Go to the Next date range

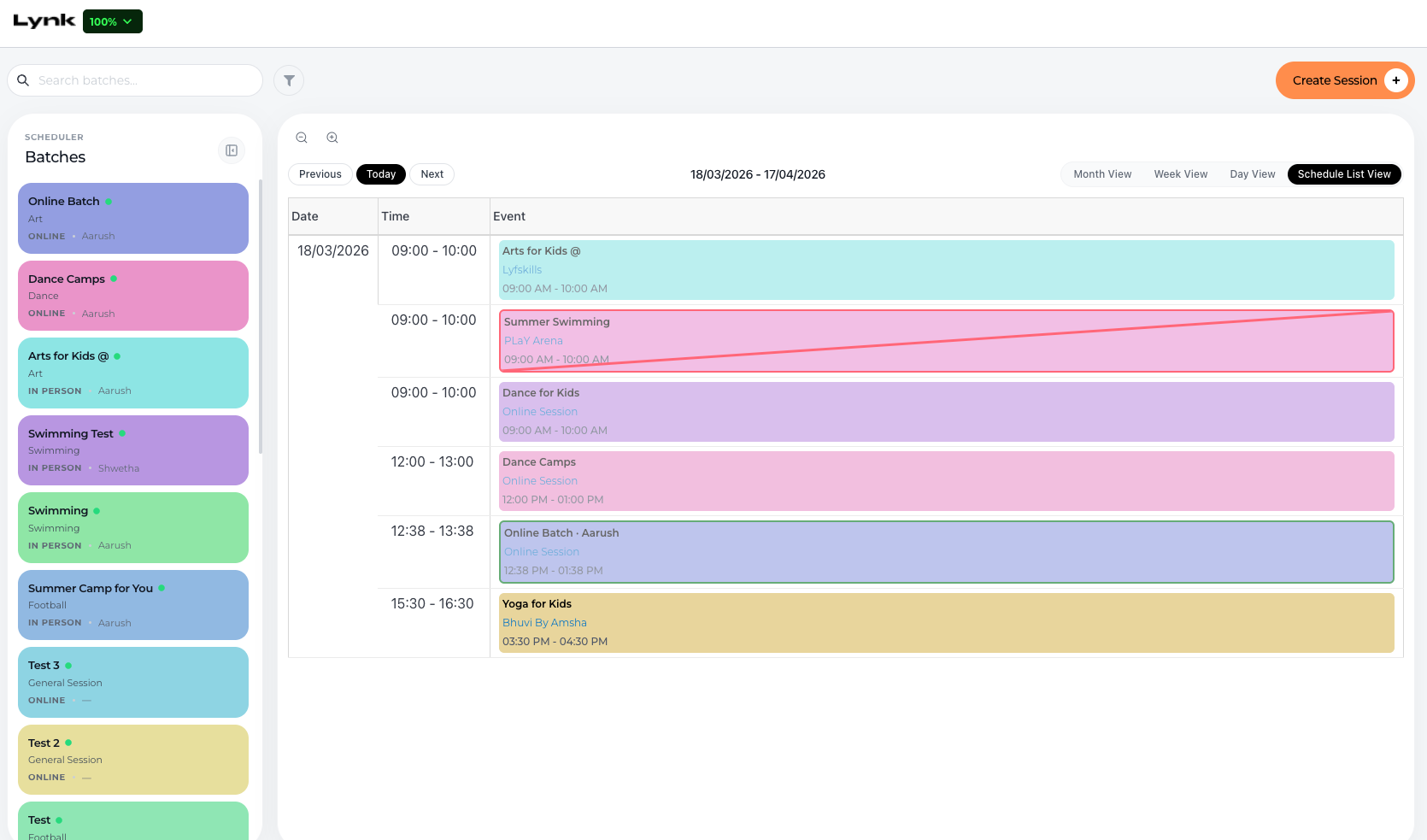[432, 174]
